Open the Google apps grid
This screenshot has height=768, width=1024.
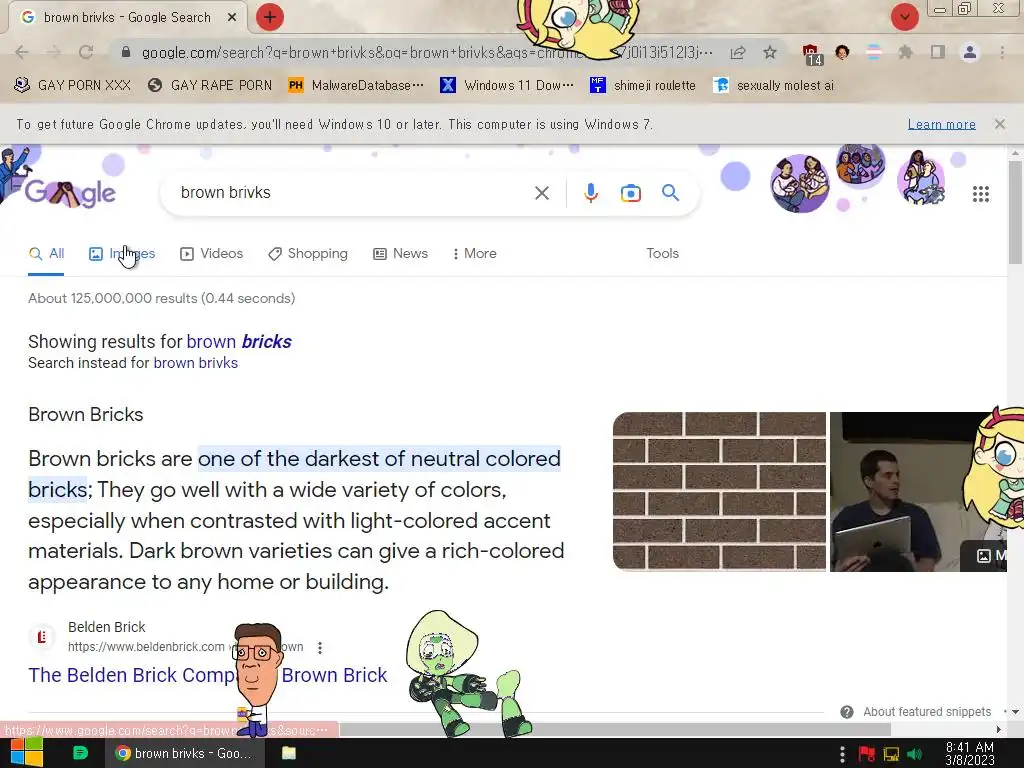coord(980,194)
